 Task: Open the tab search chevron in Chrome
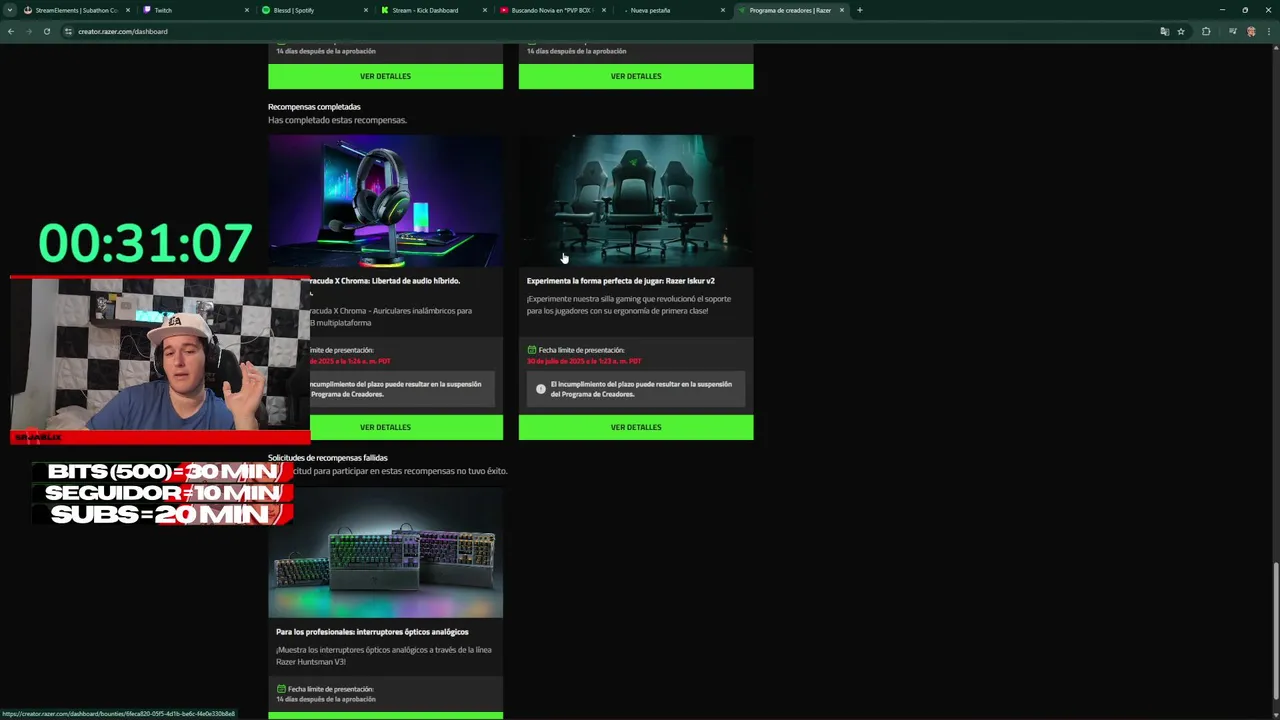[9, 10]
